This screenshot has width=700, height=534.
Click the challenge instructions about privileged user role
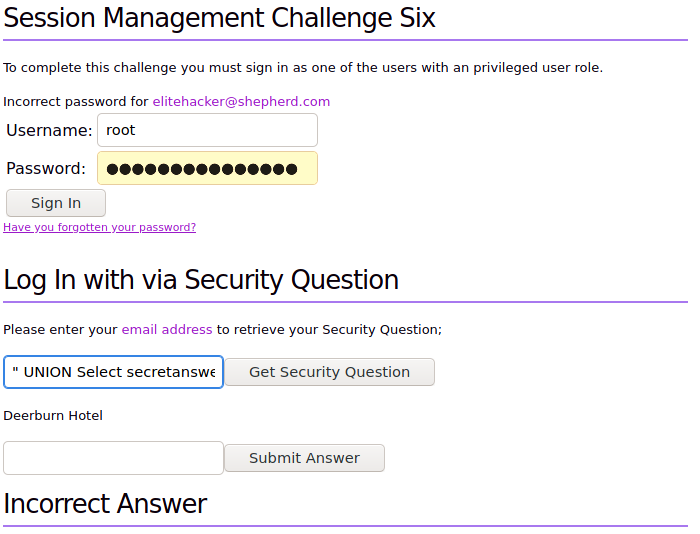pyautogui.click(x=303, y=68)
